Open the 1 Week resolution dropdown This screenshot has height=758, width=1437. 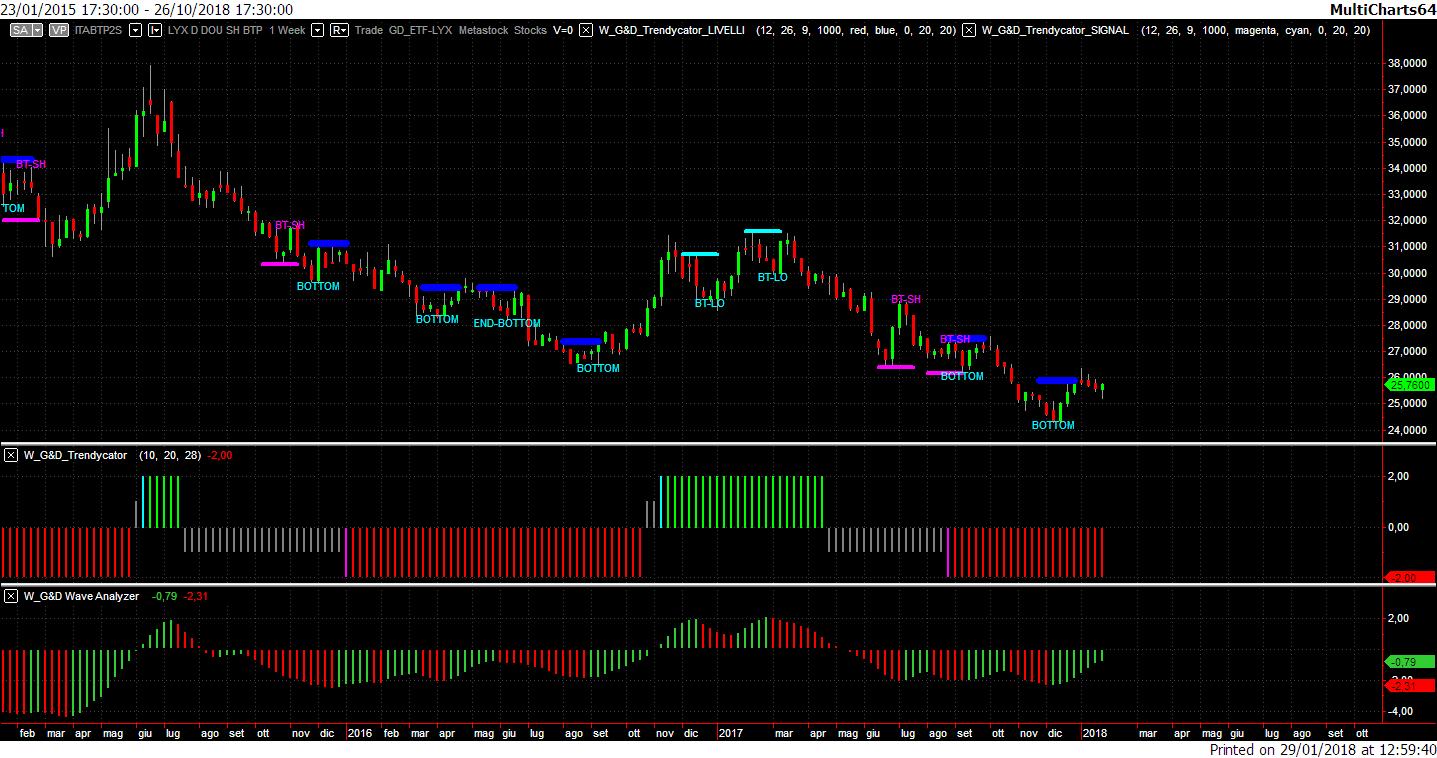[318, 30]
